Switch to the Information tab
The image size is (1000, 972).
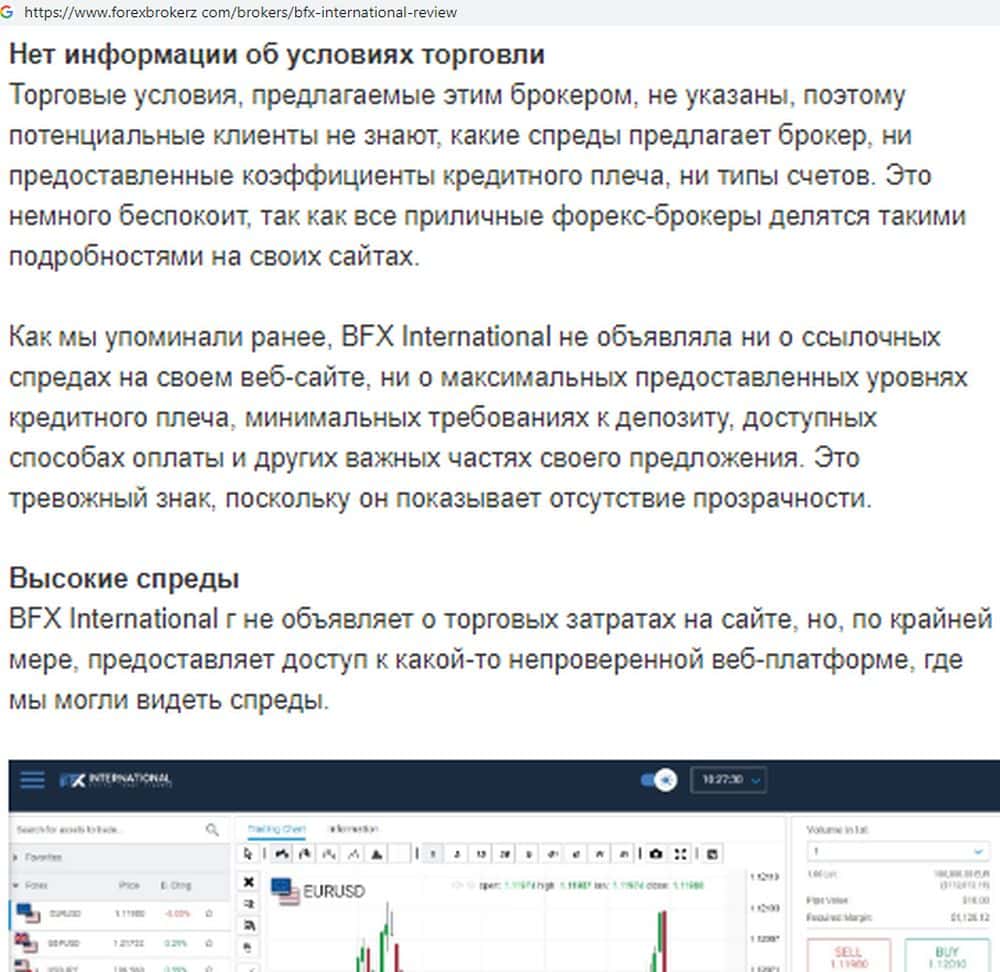pos(353,829)
